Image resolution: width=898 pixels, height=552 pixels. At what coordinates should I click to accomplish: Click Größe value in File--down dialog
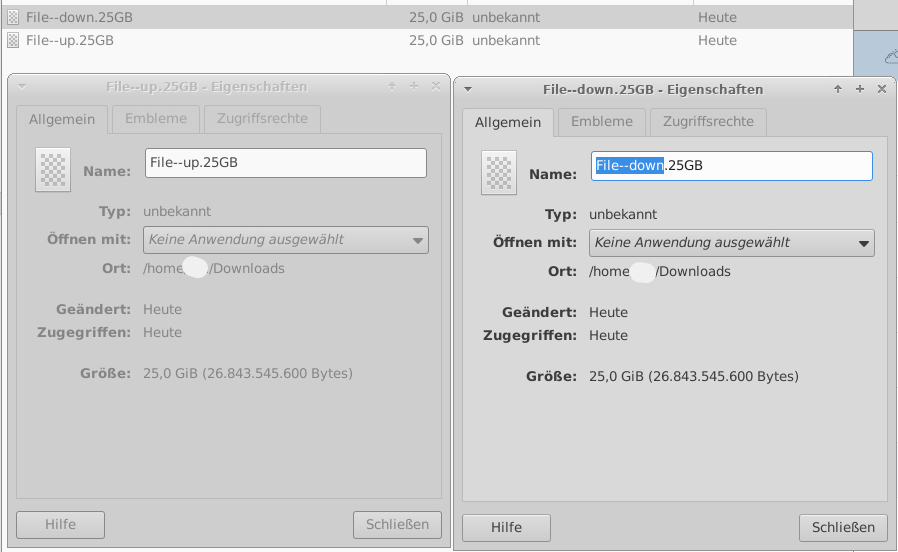[x=694, y=376]
